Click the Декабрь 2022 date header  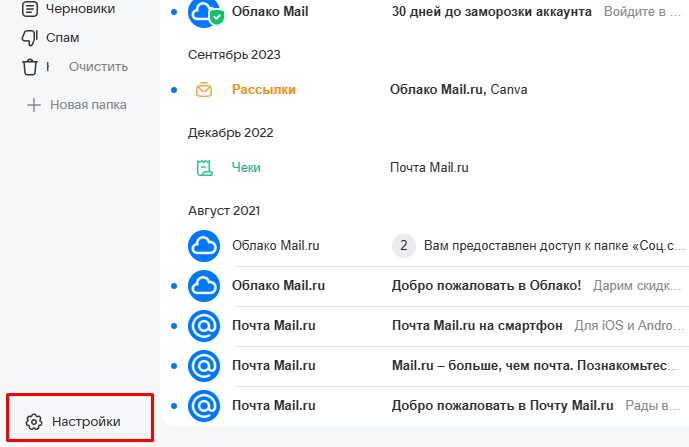tap(231, 133)
